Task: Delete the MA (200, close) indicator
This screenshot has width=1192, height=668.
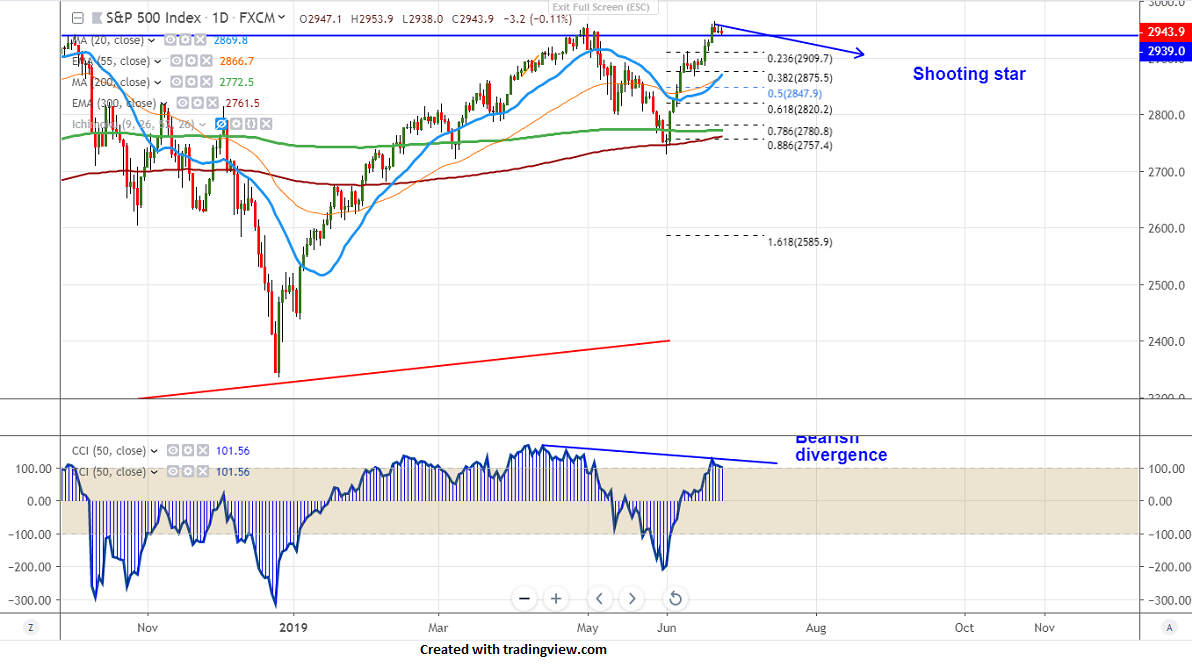Action: 205,81
